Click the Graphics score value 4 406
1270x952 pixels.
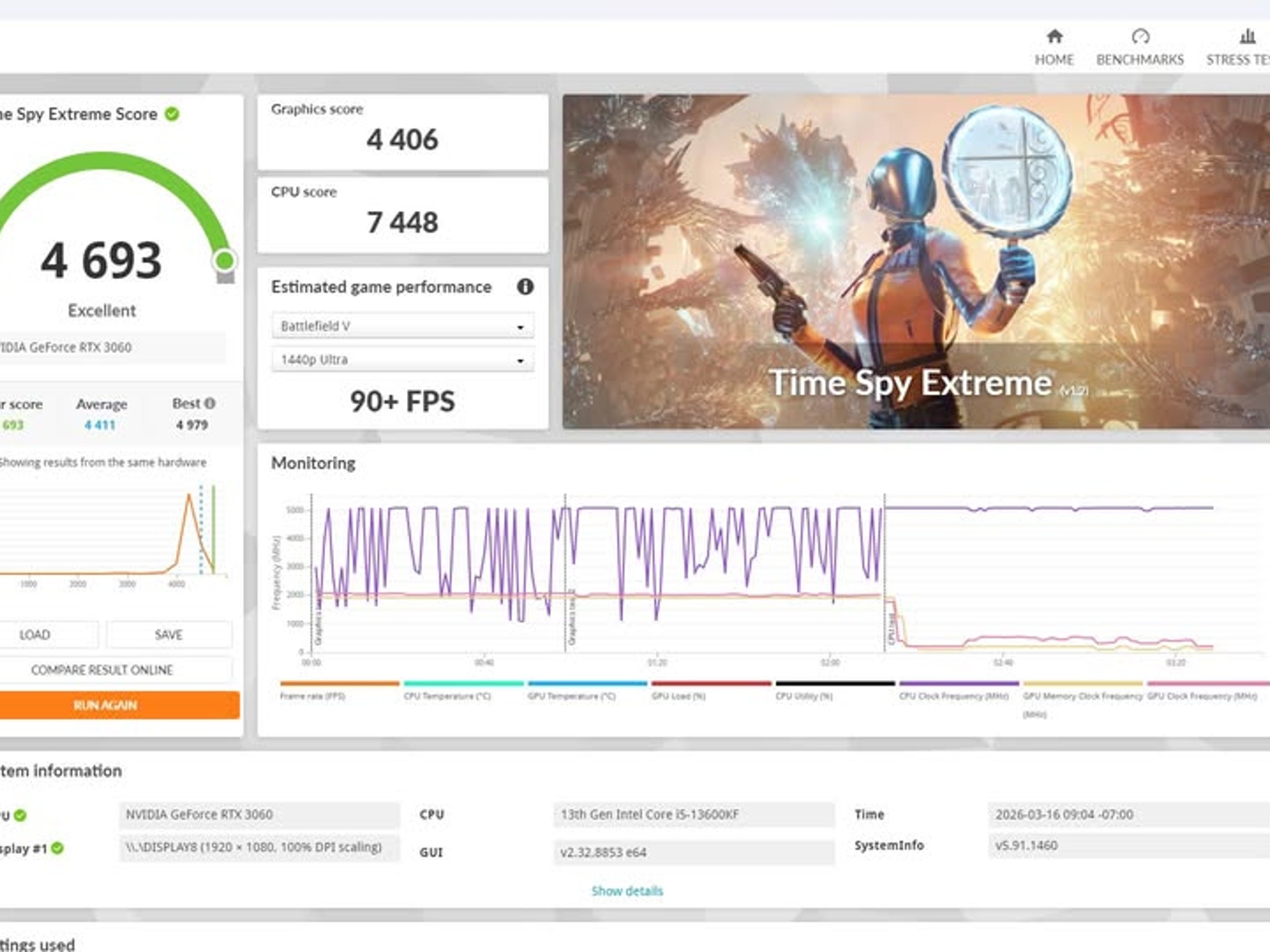(x=402, y=139)
